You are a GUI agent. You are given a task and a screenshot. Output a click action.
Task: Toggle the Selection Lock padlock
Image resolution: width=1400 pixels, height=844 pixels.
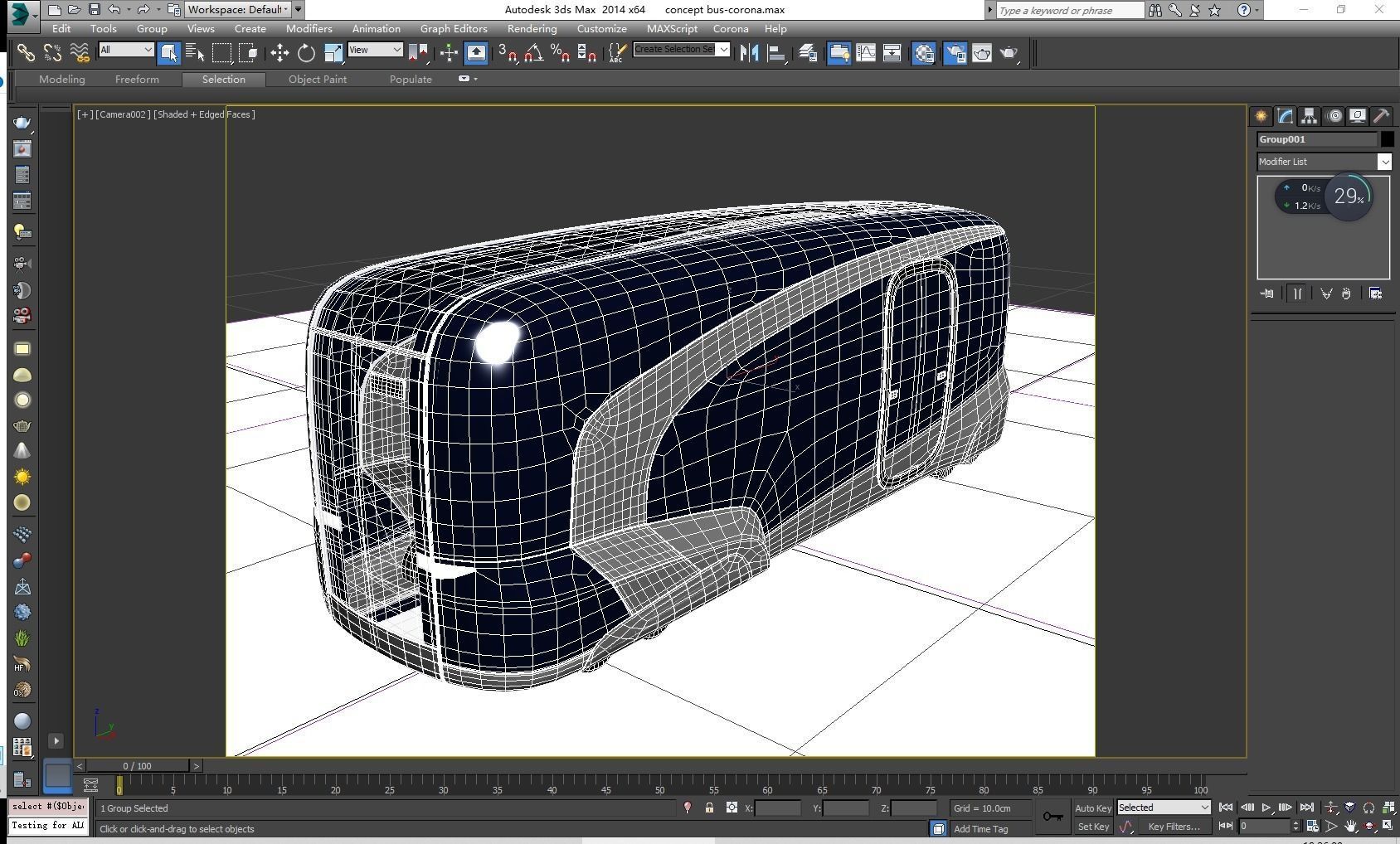coord(709,808)
